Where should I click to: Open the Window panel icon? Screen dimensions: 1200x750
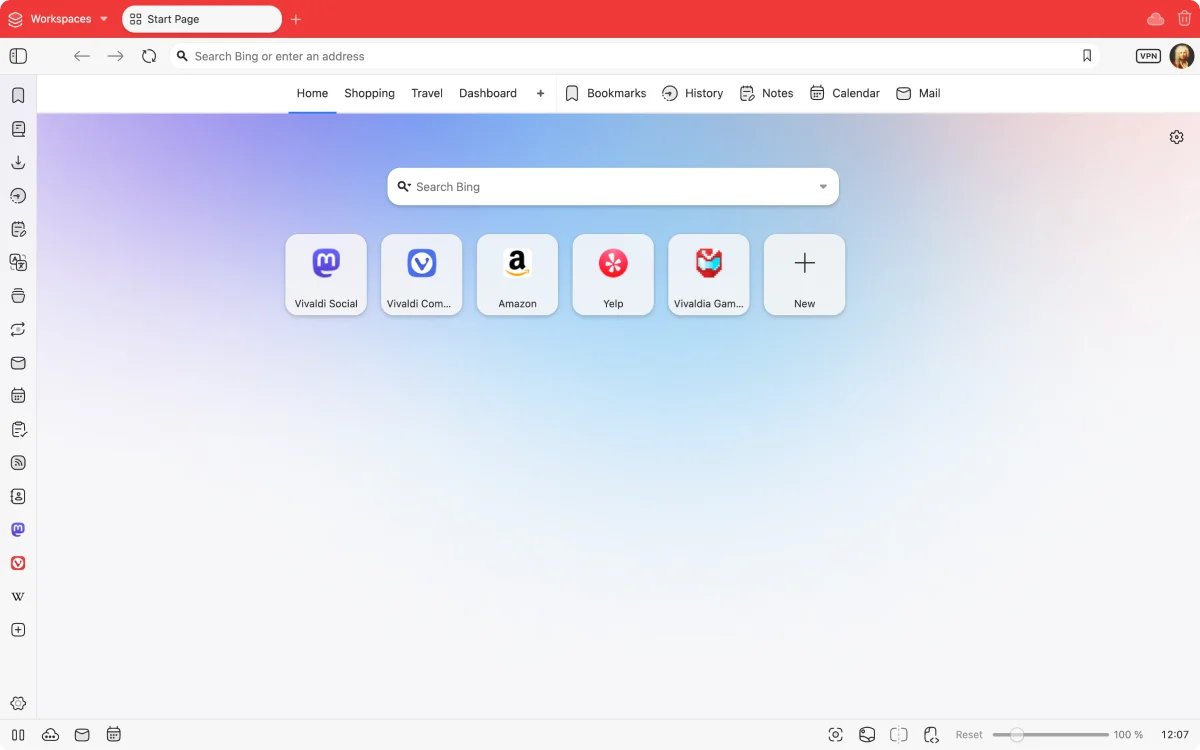[18, 296]
